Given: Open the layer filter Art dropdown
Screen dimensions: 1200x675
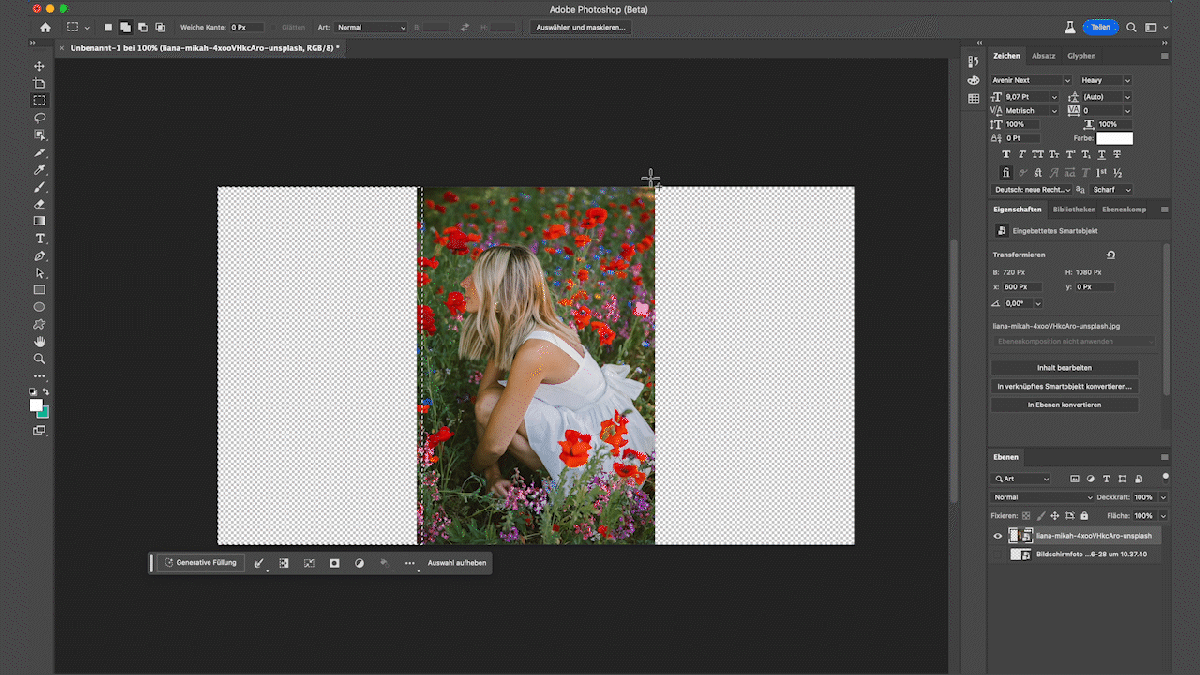Looking at the screenshot, I should coord(1020,479).
